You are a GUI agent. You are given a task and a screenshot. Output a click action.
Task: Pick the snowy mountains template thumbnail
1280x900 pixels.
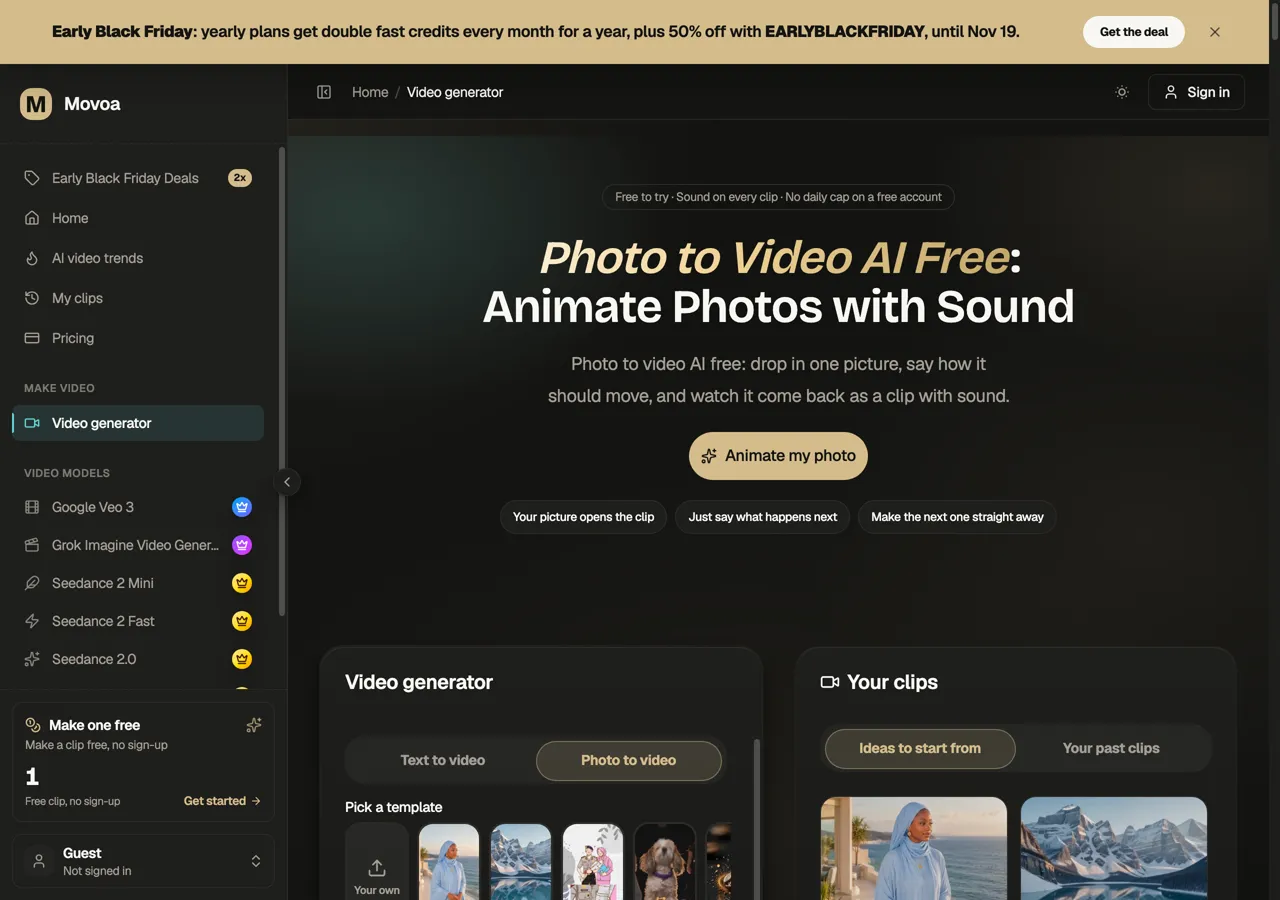tap(521, 862)
